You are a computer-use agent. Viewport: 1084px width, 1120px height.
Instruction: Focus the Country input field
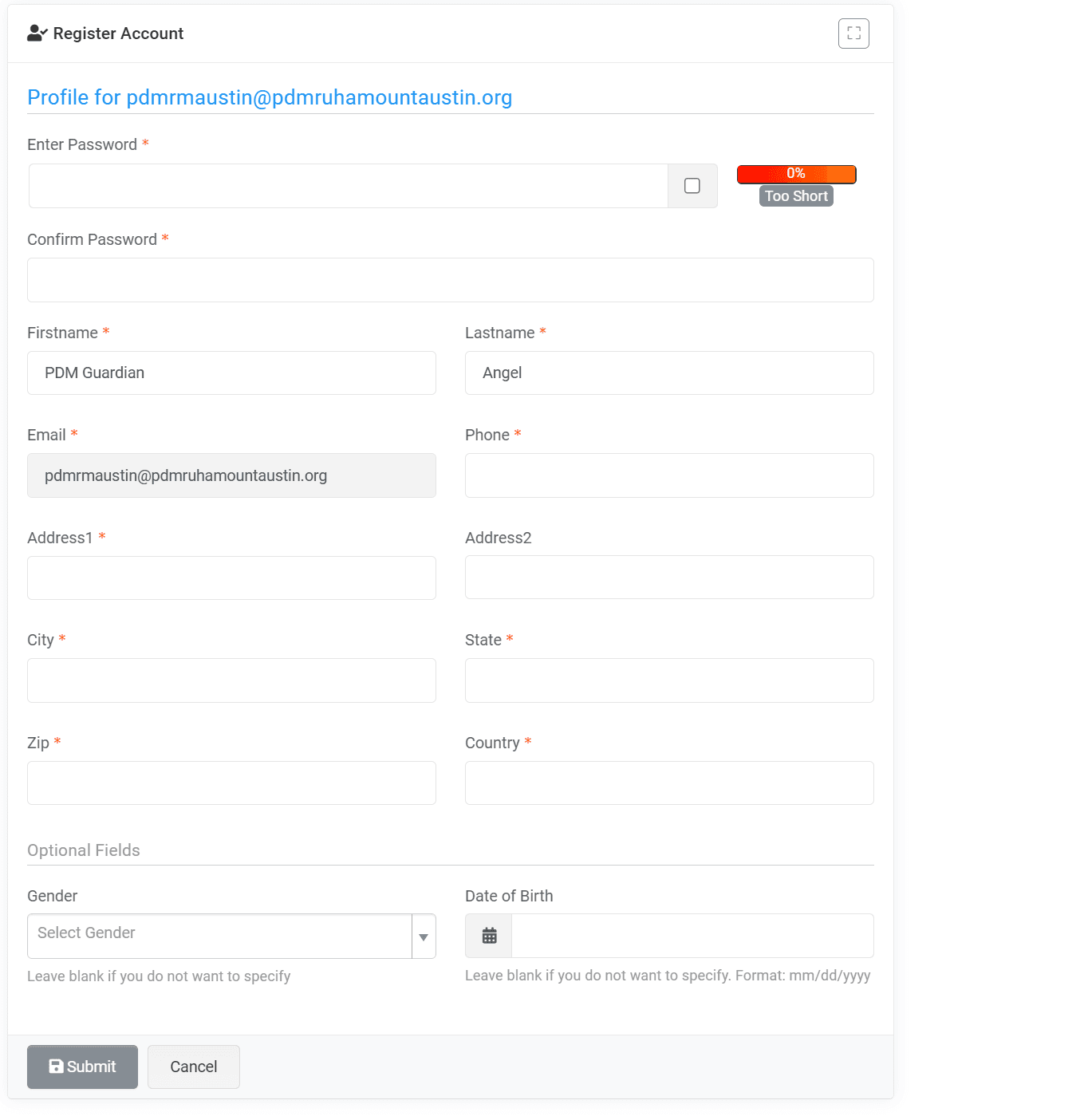(669, 783)
